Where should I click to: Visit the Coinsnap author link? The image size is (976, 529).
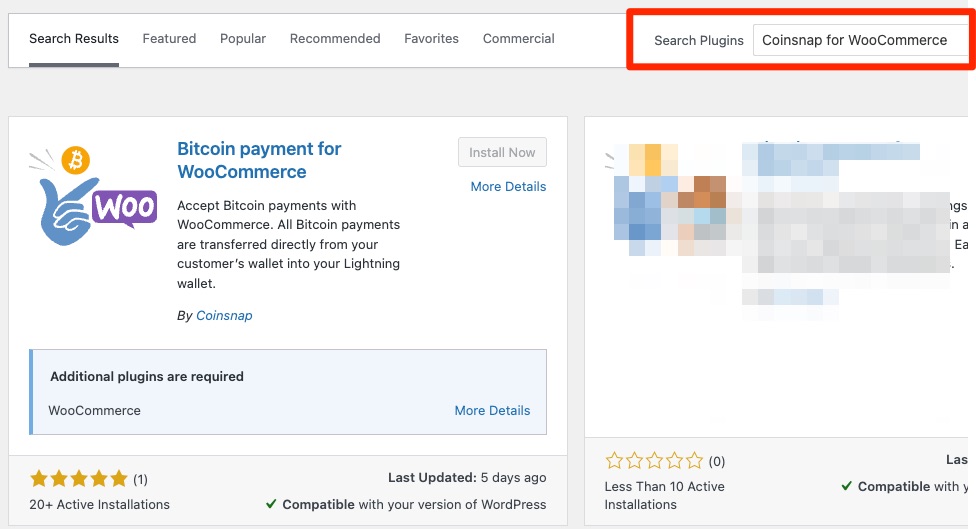224,316
